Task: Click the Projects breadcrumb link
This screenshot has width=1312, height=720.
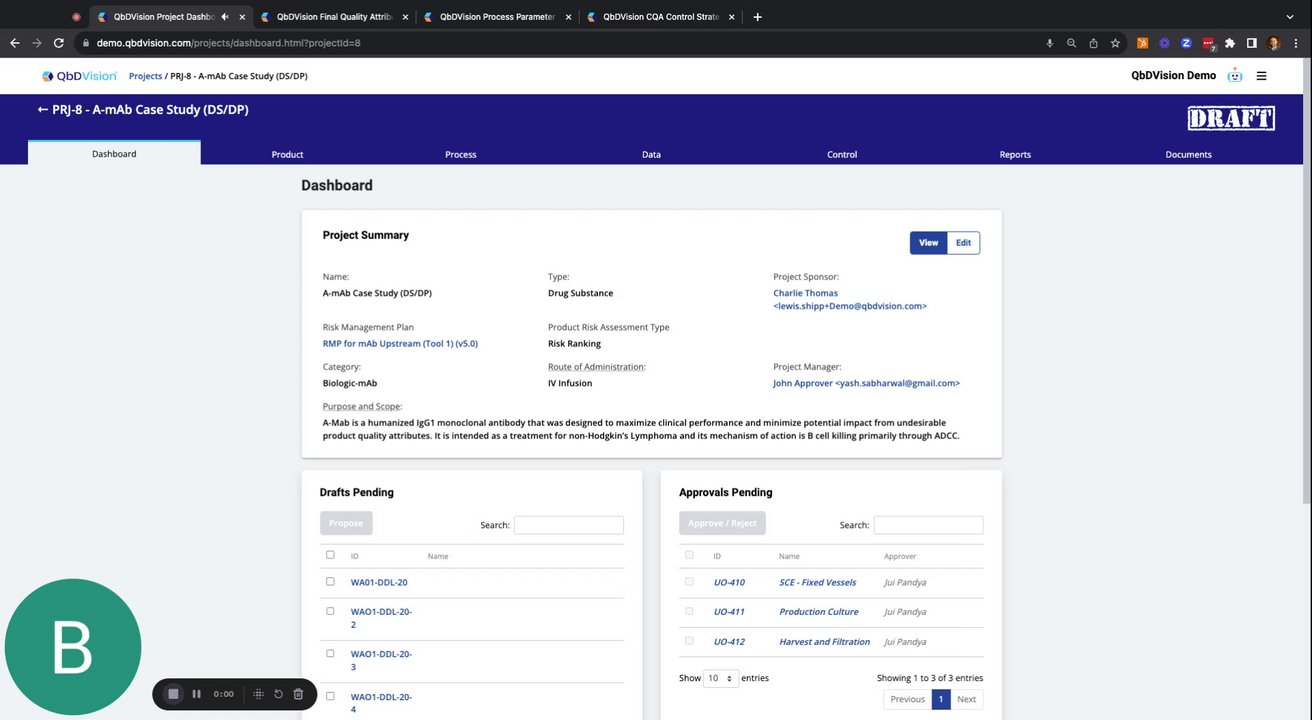Action: [145, 76]
